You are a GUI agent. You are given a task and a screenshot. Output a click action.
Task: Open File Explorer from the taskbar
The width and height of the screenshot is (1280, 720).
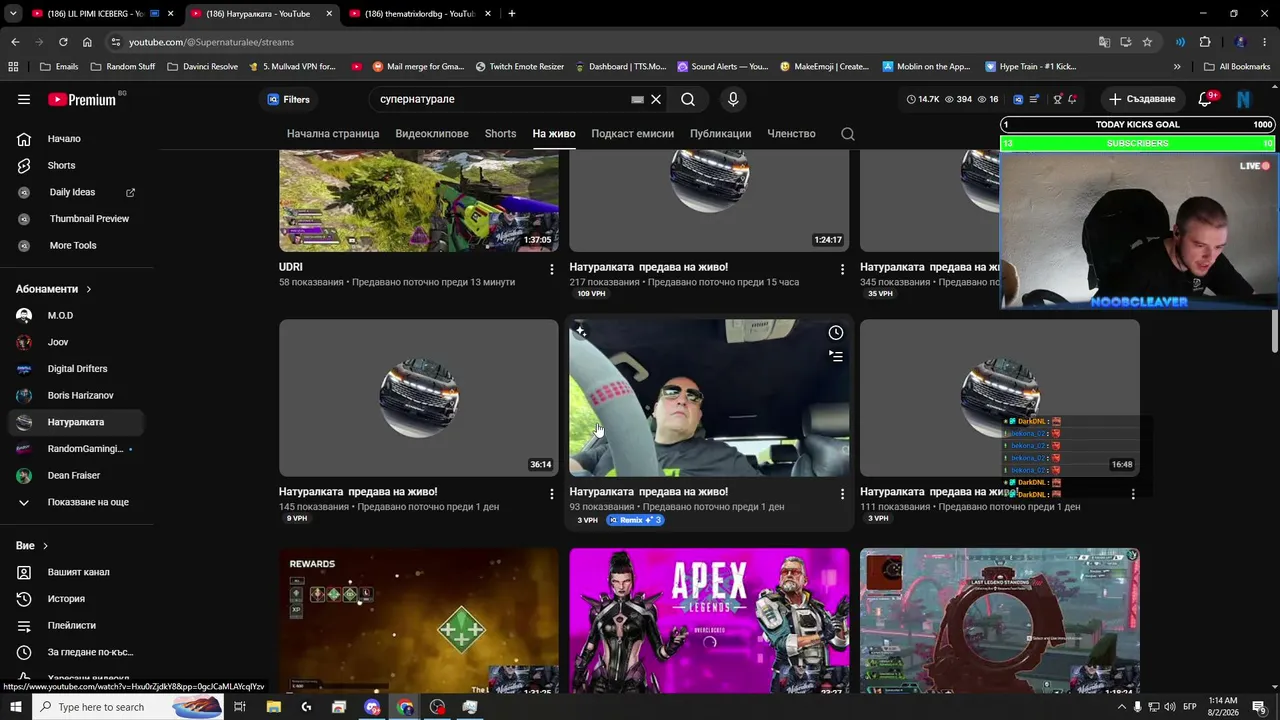pyautogui.click(x=274, y=707)
